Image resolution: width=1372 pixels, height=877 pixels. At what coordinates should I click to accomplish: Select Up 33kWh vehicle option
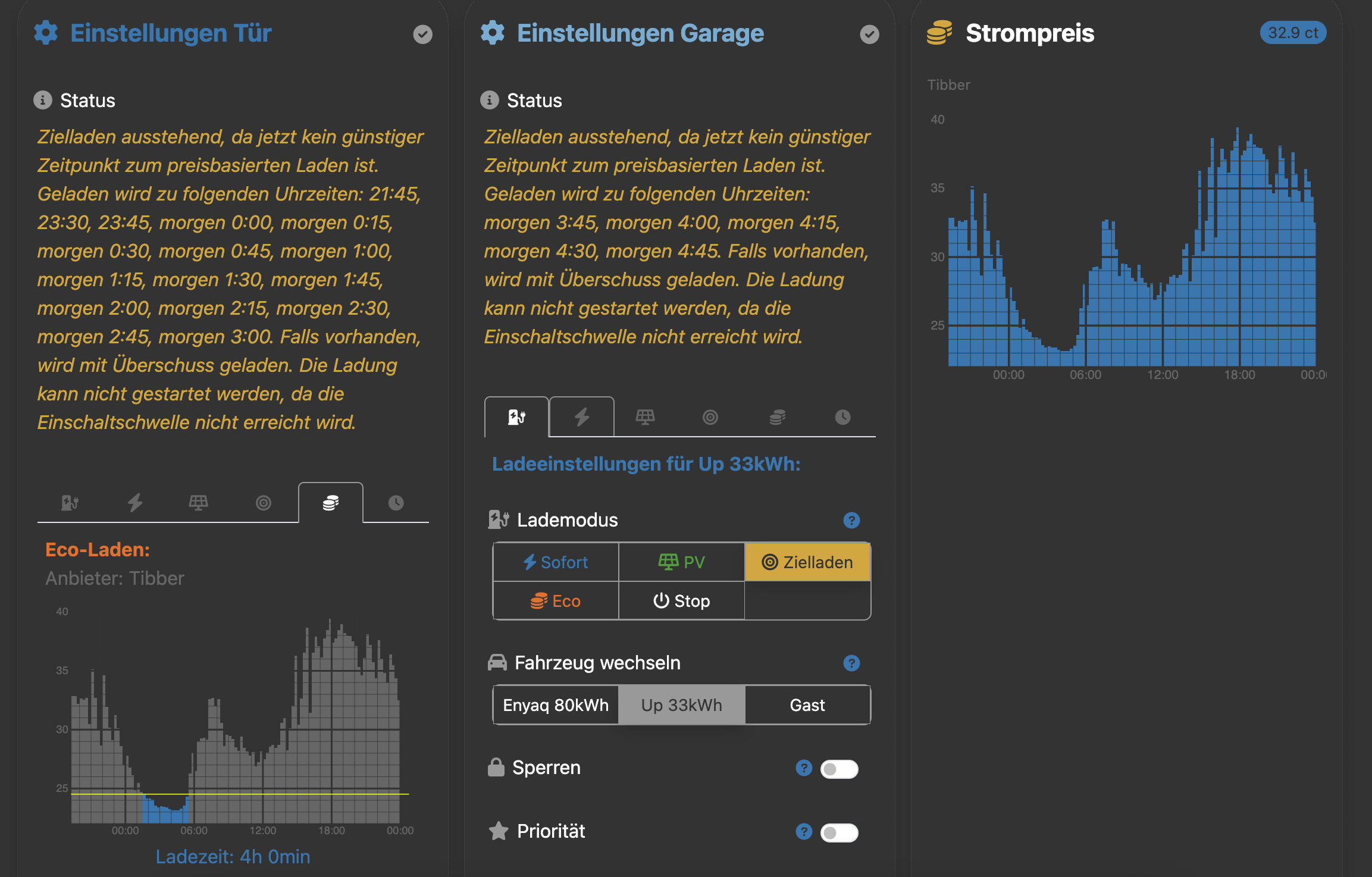tap(681, 705)
